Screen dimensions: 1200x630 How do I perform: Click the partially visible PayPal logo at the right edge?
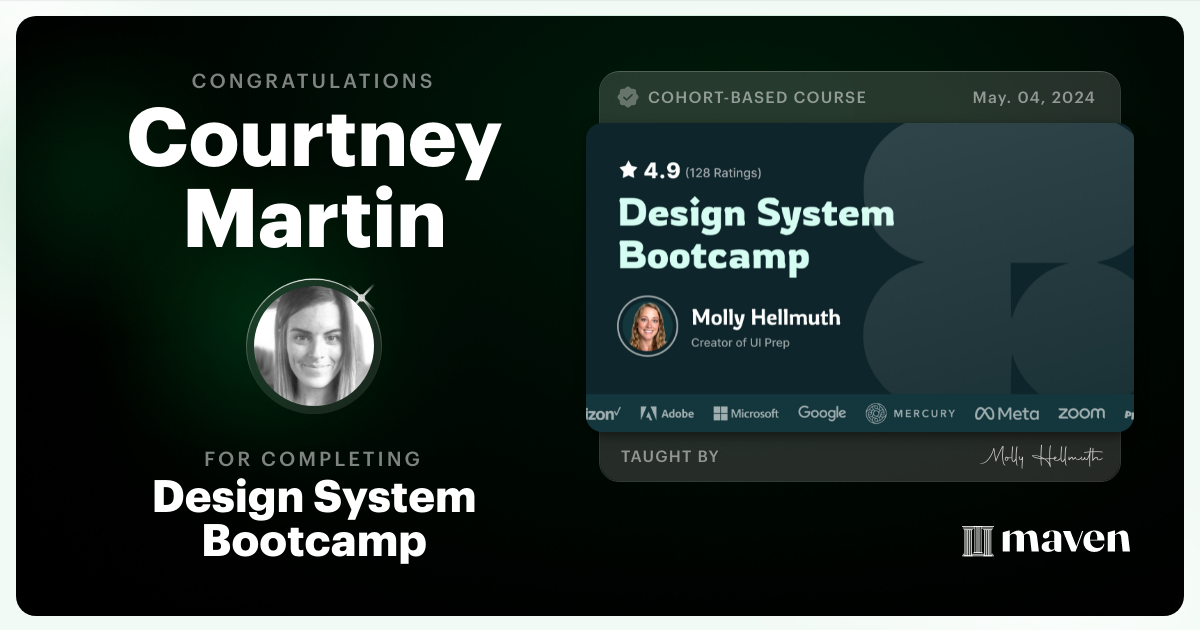click(1128, 412)
